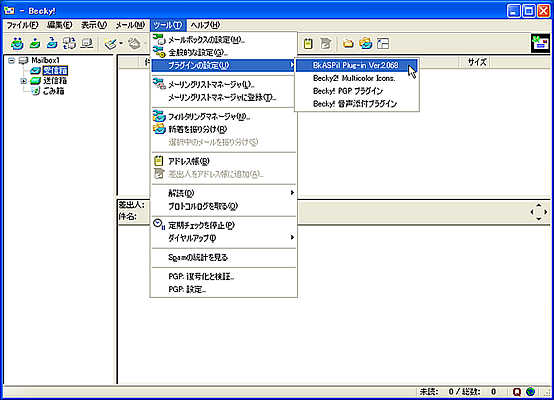Image resolution: width=554 pixels, height=400 pixels.
Task: Maximize the Becky! window
Action: (x=529, y=11)
